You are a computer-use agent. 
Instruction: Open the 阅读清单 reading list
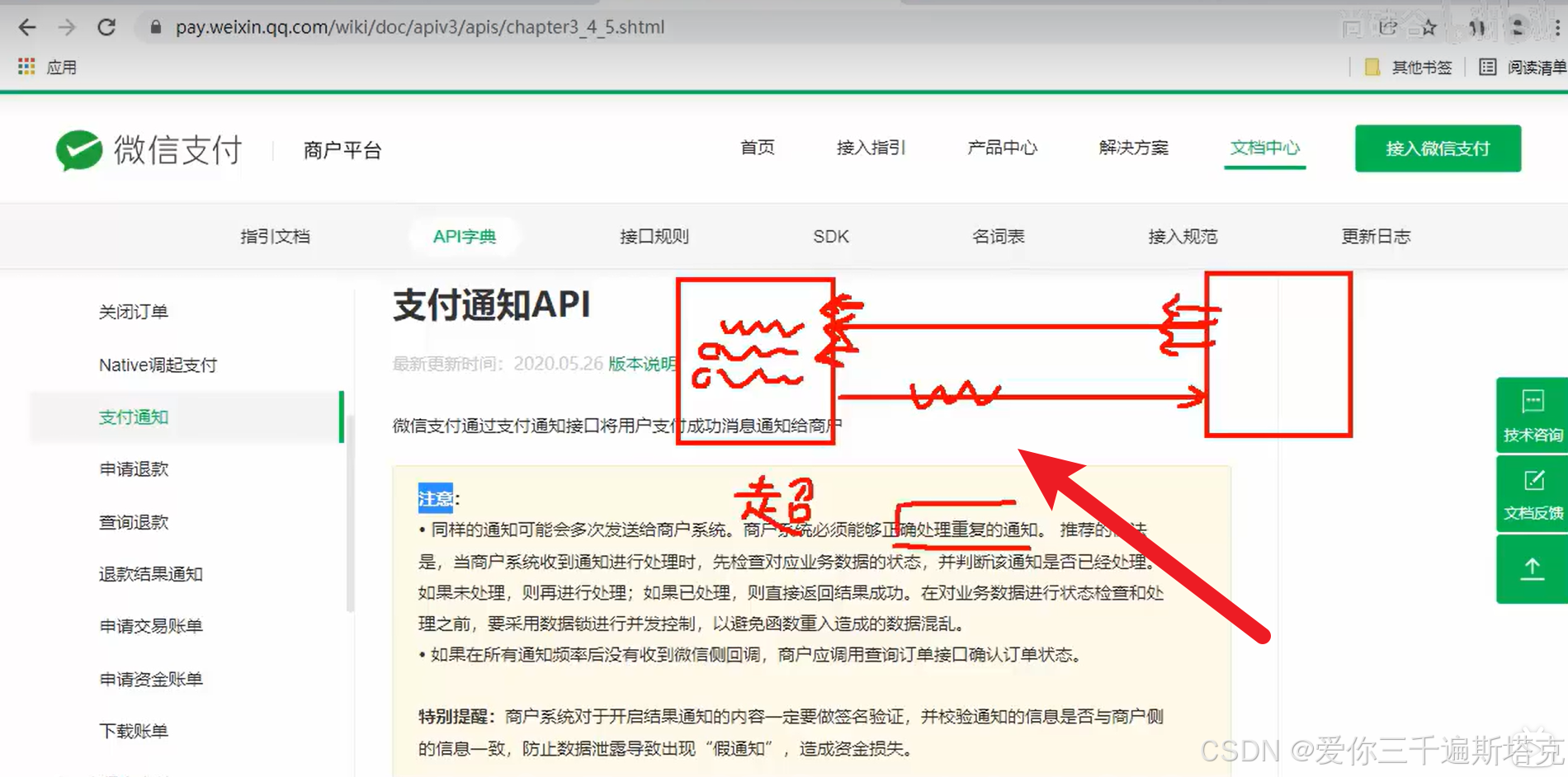pos(1522,67)
